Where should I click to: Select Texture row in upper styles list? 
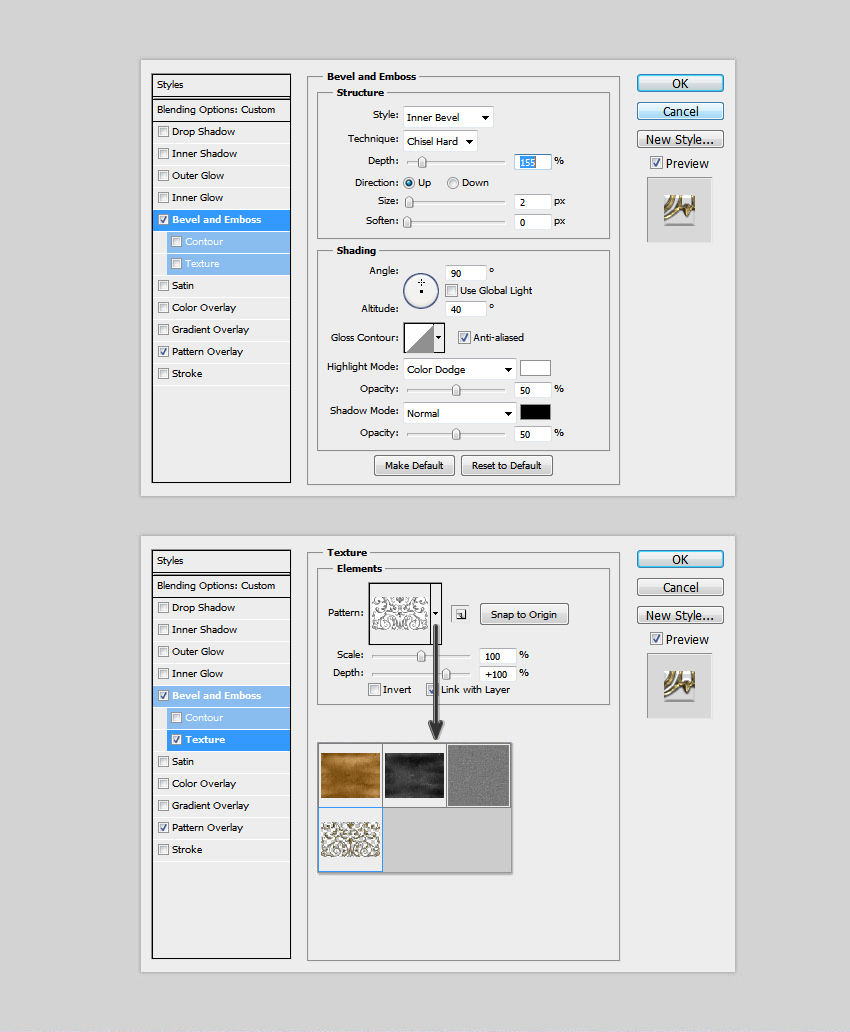[228, 264]
